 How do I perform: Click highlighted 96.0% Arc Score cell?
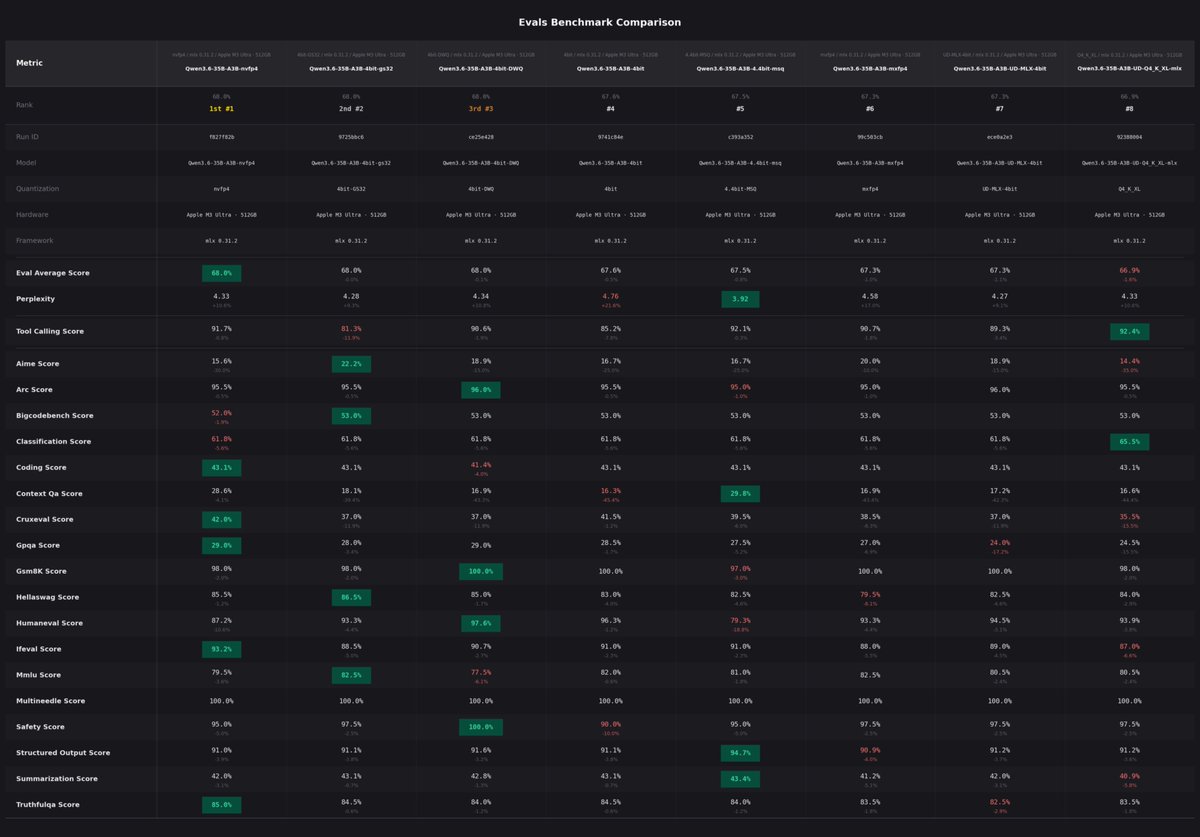[481, 390]
